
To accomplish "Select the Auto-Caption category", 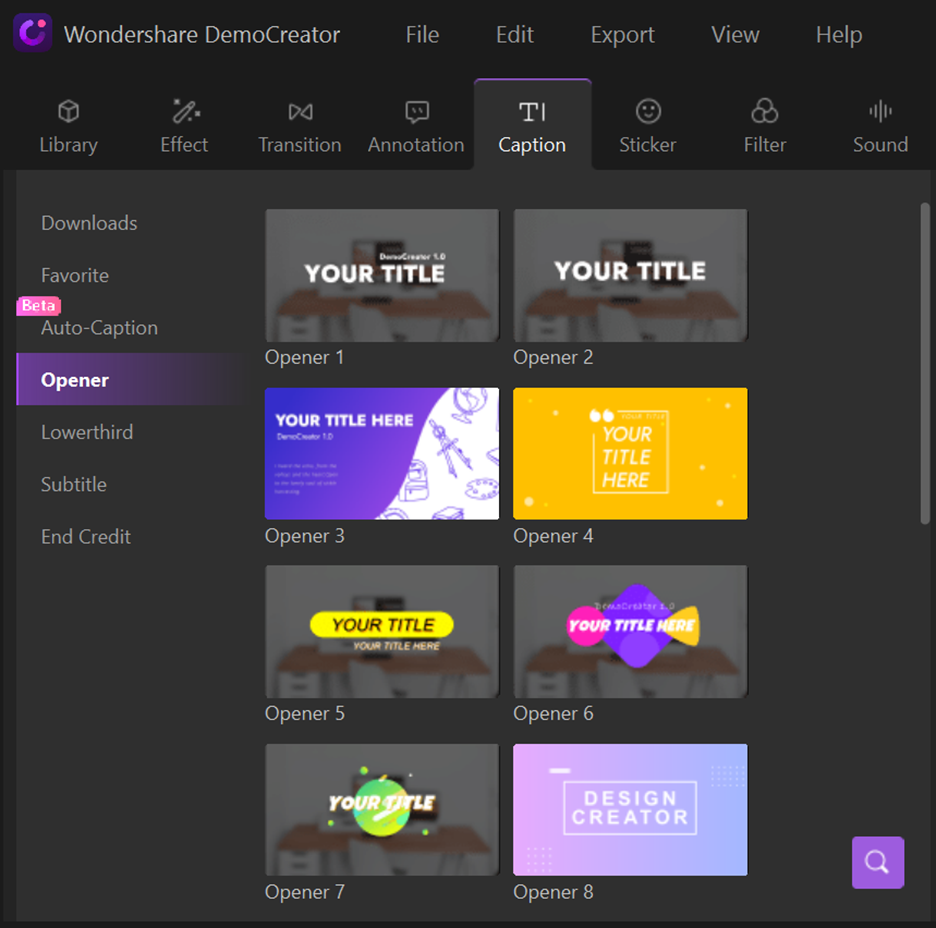I will pyautogui.click(x=99, y=328).
